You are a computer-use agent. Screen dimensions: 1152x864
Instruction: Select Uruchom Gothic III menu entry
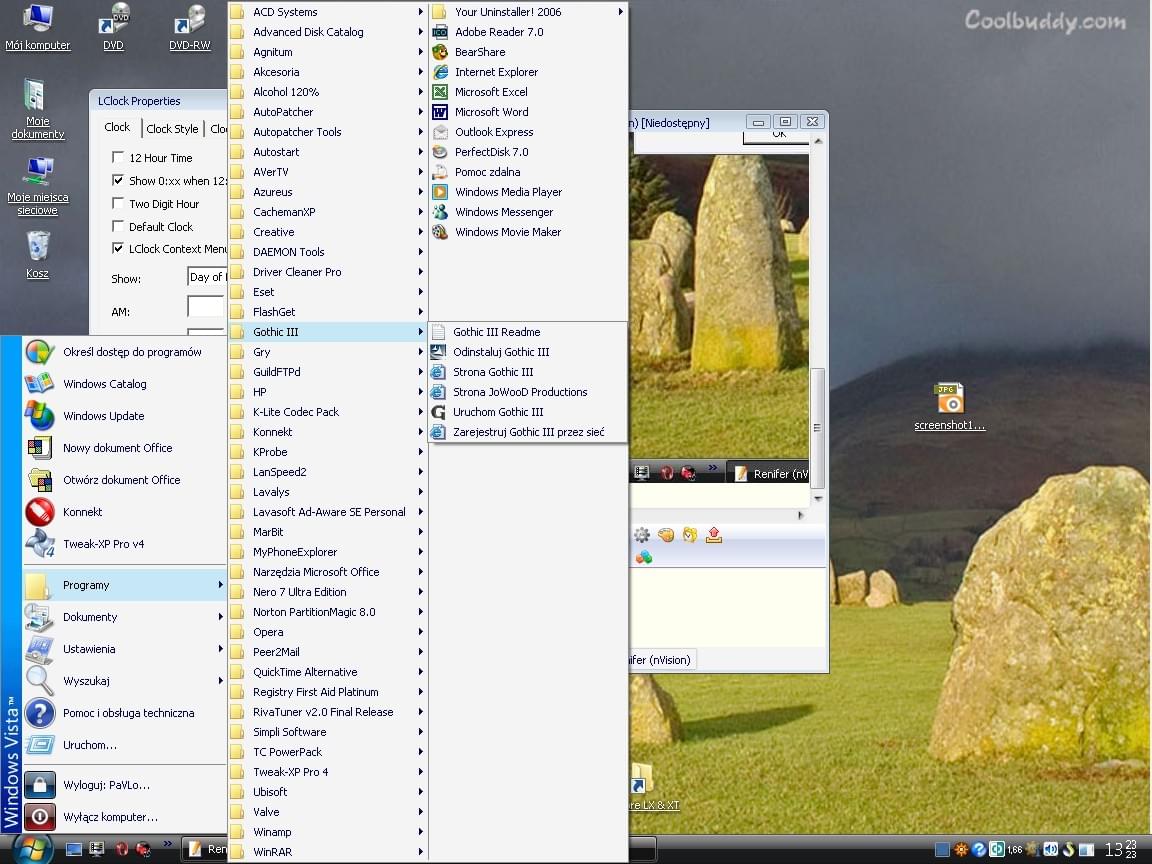point(498,412)
